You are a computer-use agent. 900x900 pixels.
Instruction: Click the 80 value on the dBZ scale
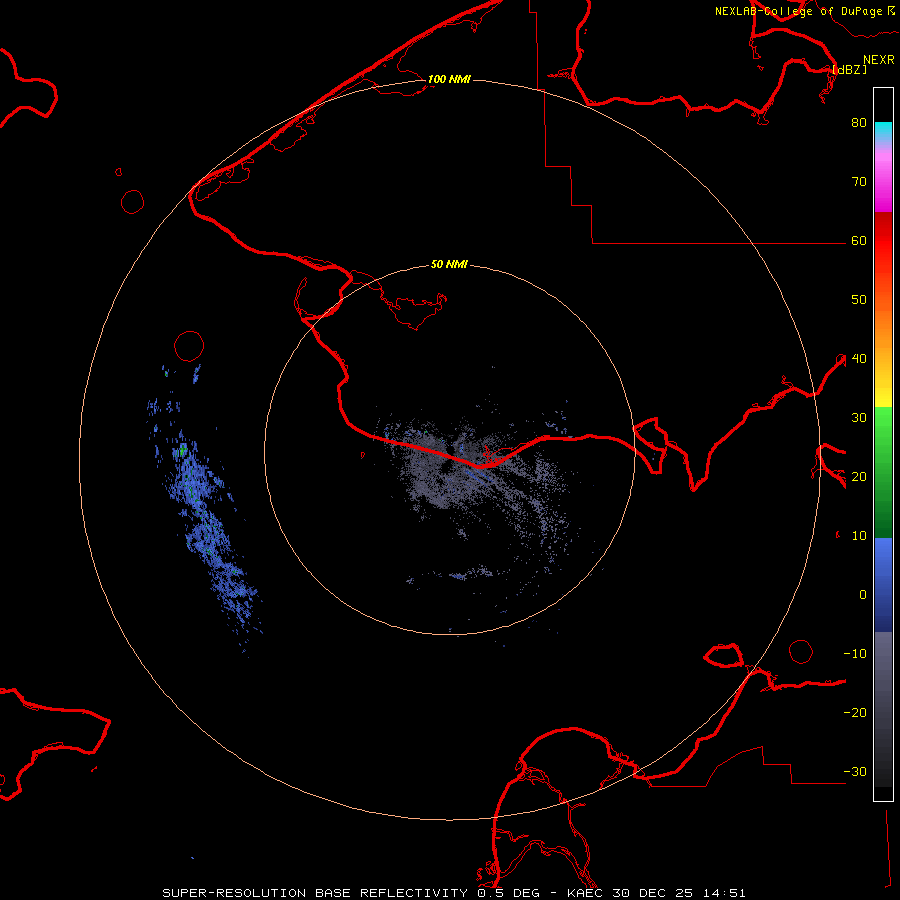pos(859,122)
